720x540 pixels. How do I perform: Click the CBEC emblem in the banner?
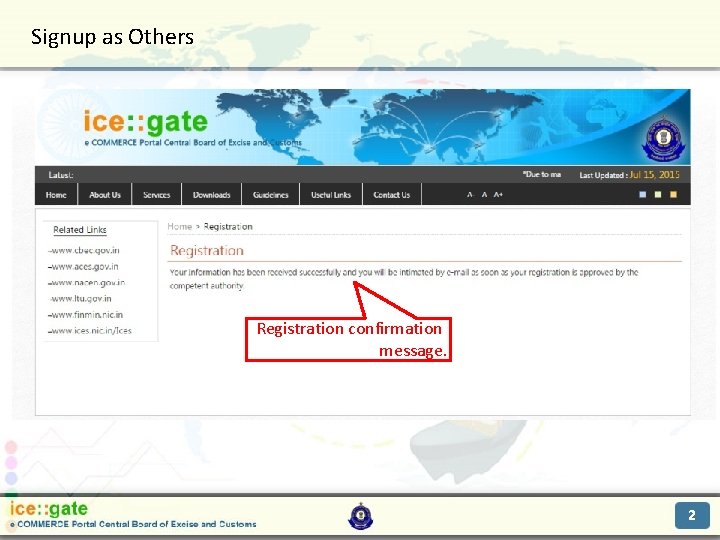coord(663,139)
